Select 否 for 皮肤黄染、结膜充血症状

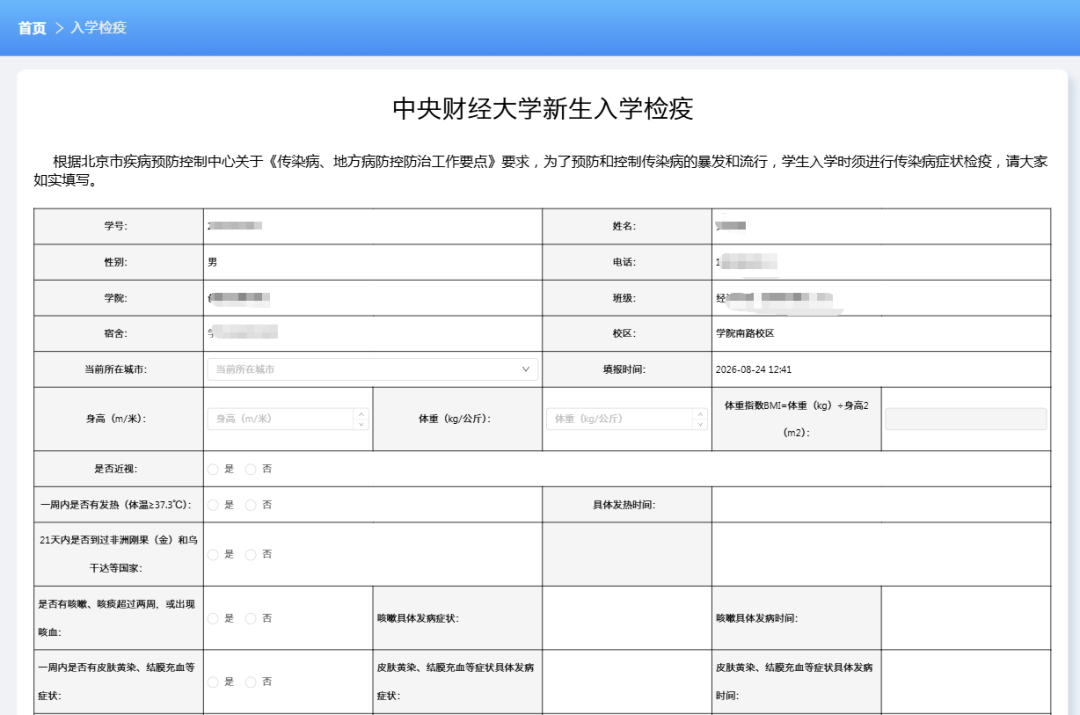pyautogui.click(x=251, y=682)
